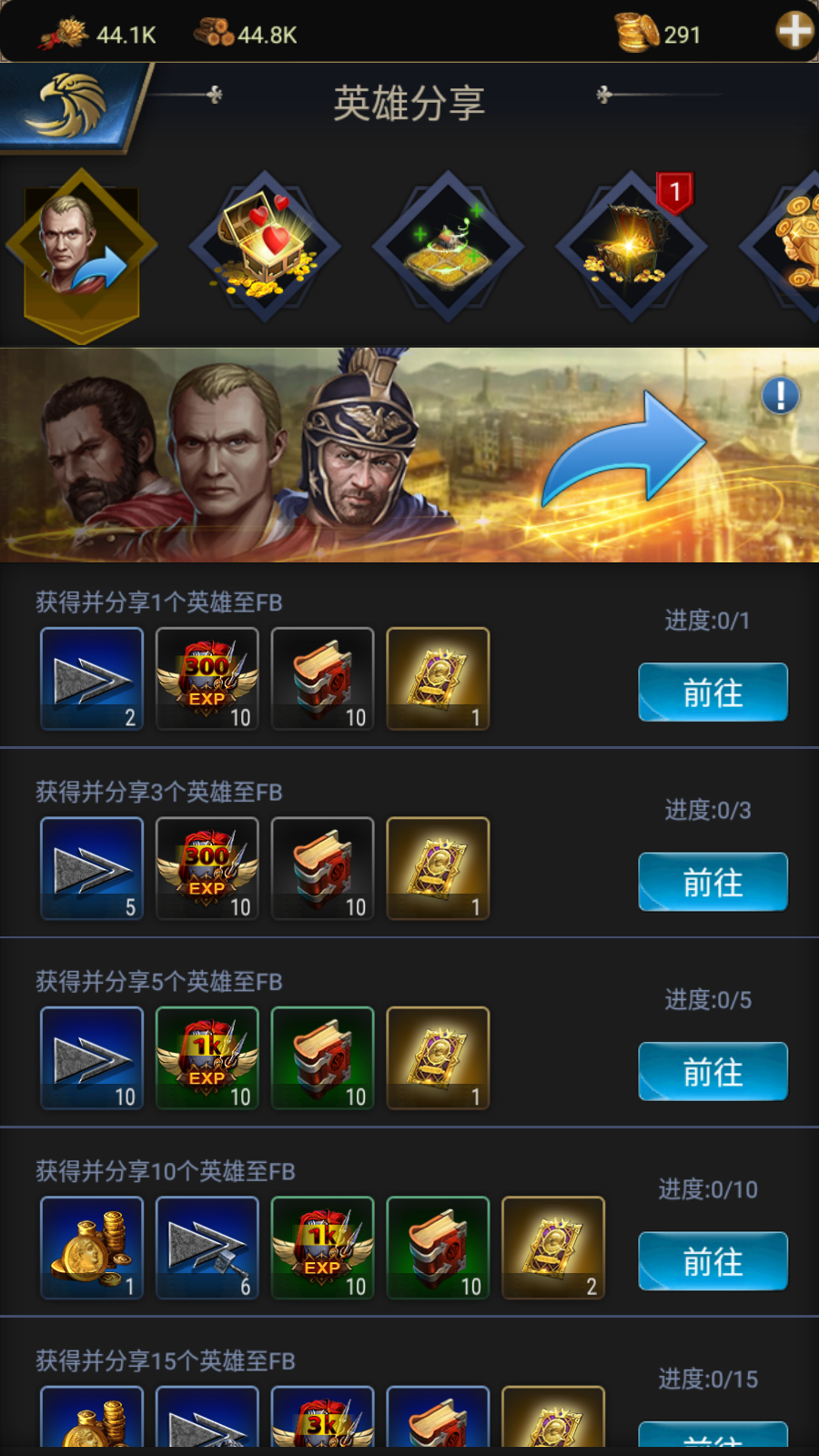Screen dimensions: 819x1456
Task: Open the hearts treasure chest event
Action: (x=265, y=247)
